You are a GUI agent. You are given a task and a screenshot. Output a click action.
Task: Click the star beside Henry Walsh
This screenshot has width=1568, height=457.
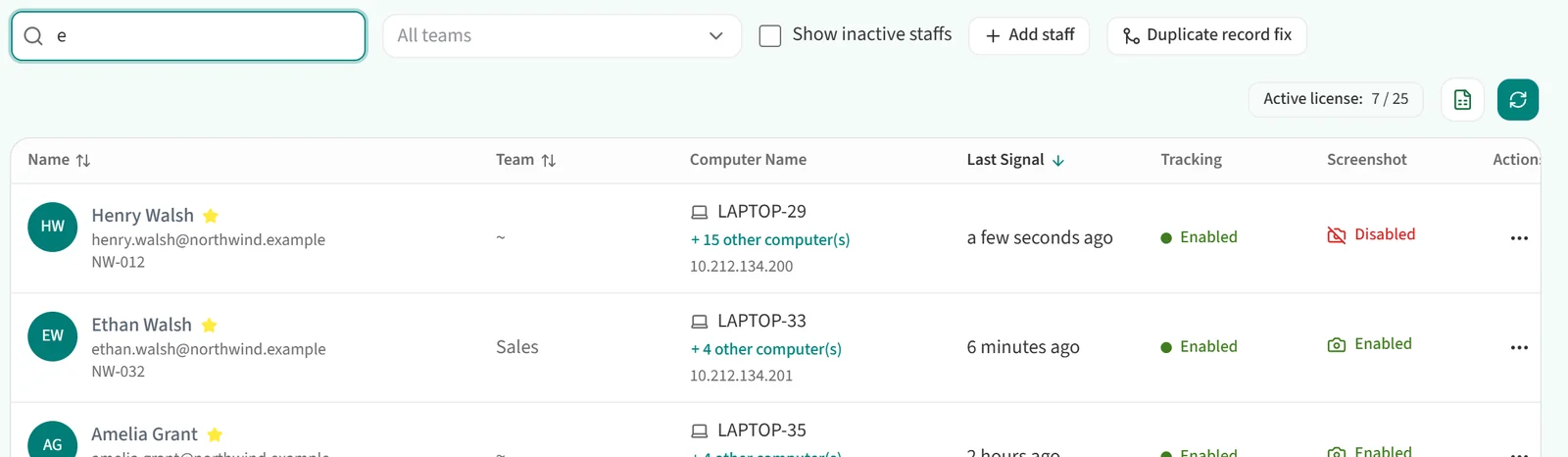click(211, 216)
